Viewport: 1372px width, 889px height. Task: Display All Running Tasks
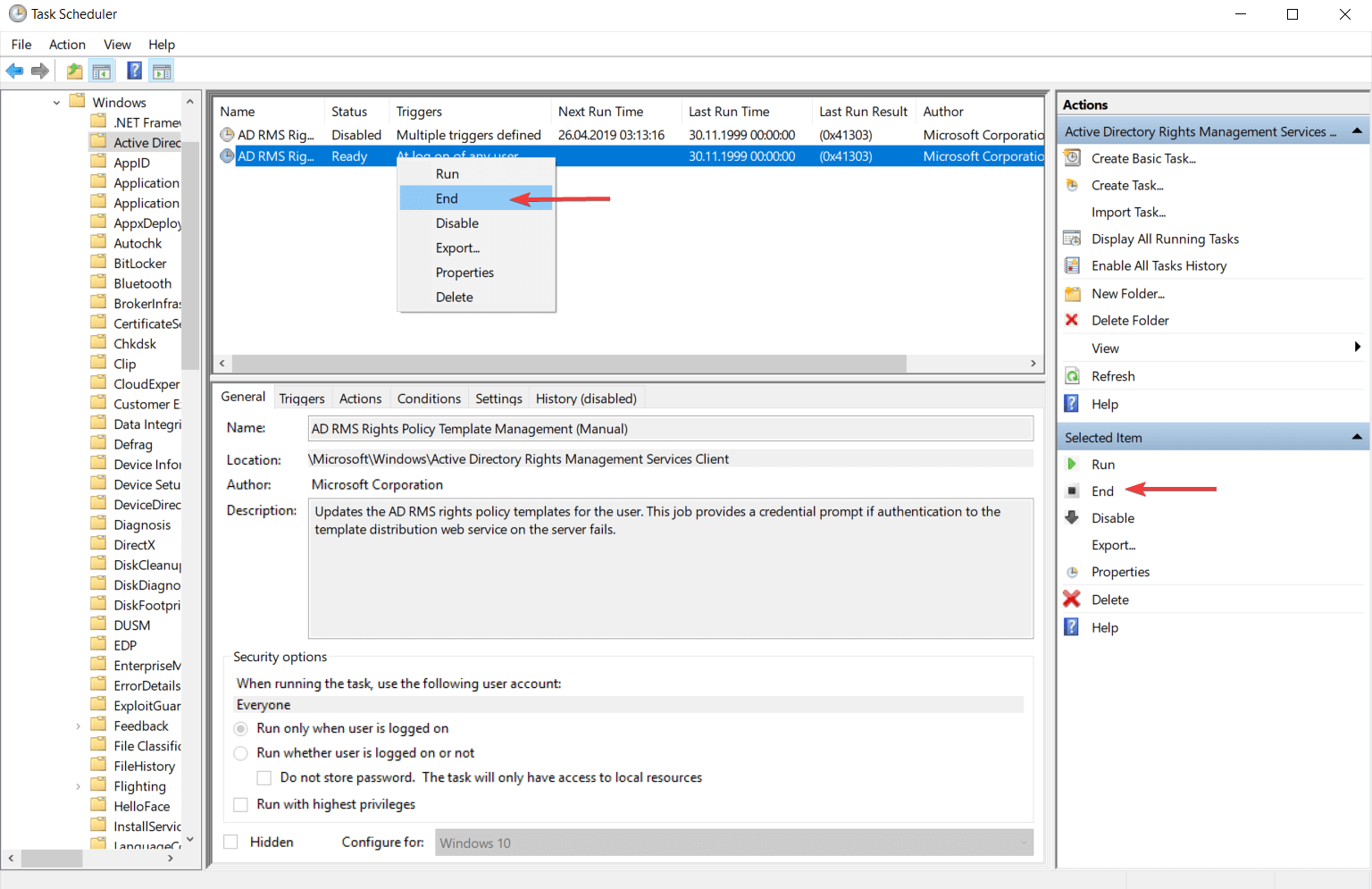(1164, 239)
